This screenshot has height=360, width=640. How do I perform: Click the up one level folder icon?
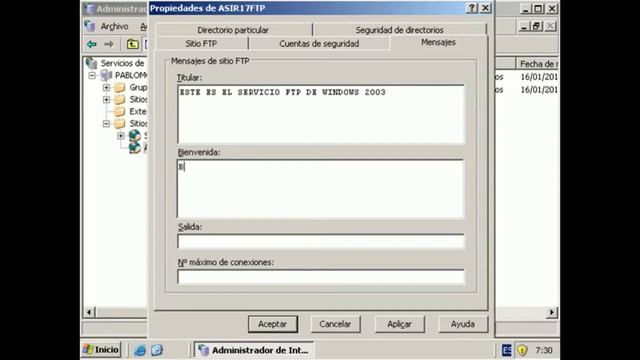click(x=132, y=44)
